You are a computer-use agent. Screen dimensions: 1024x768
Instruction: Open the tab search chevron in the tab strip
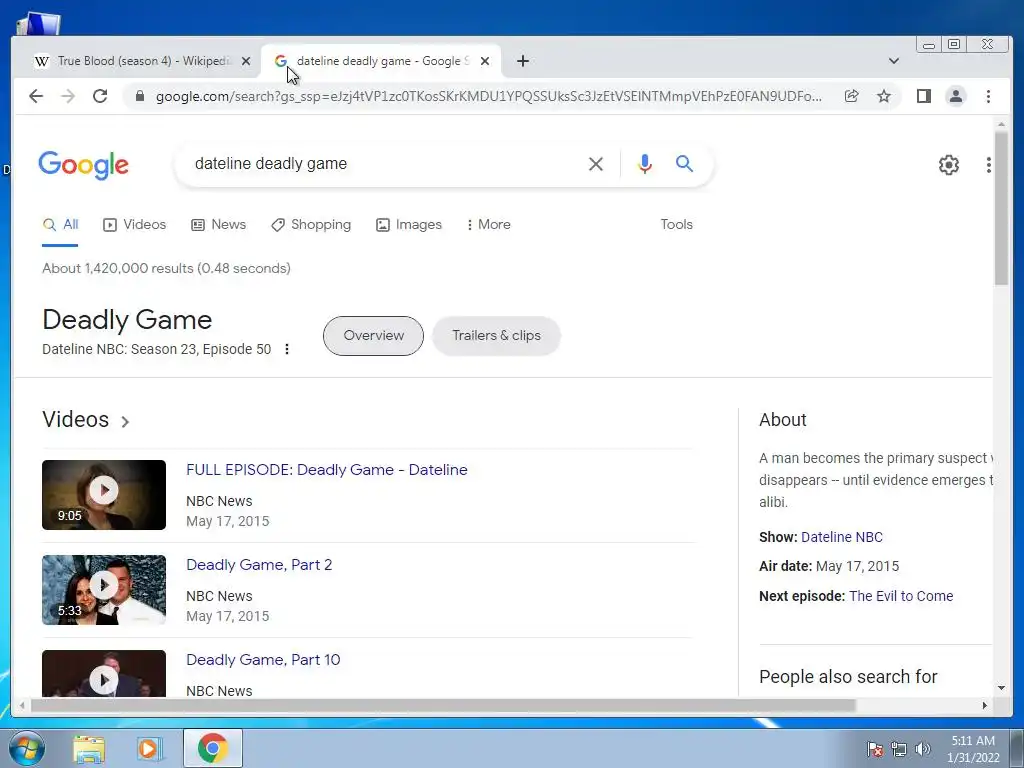pos(894,61)
